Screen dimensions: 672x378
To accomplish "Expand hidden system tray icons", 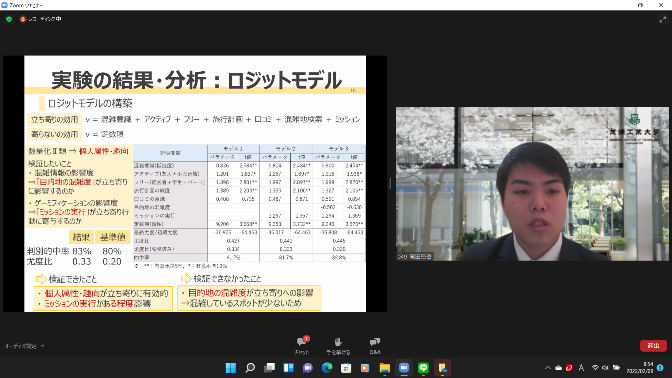I will (x=548, y=368).
